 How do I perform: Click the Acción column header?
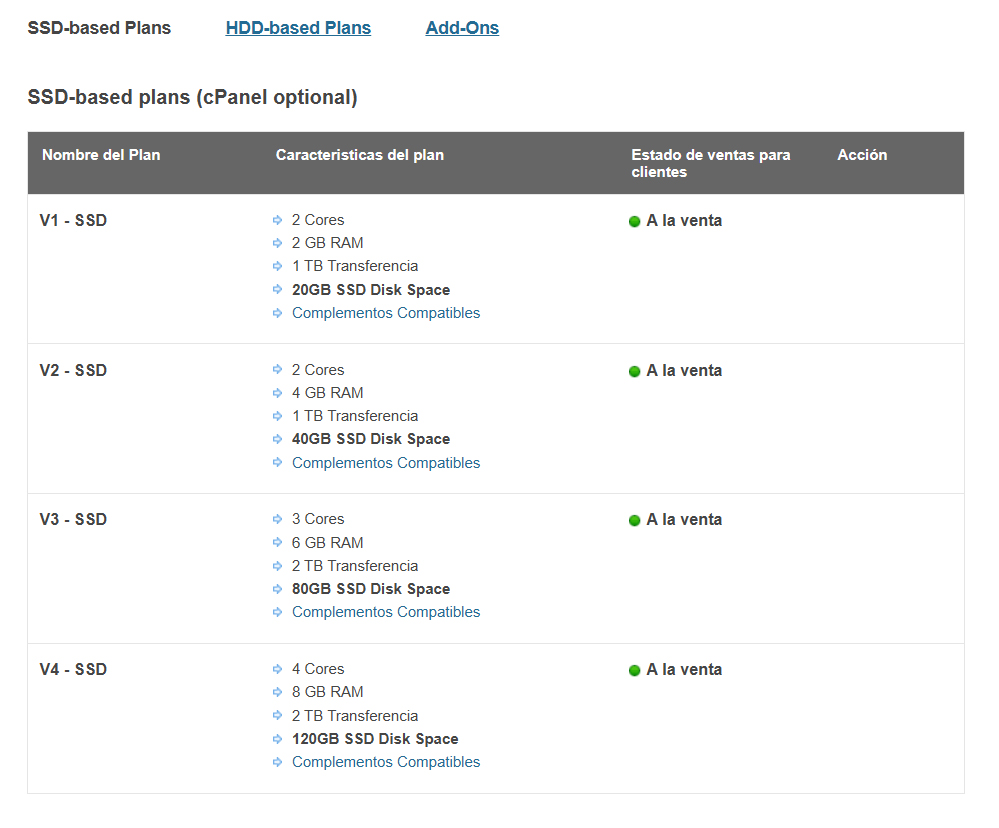pyautogui.click(x=862, y=155)
